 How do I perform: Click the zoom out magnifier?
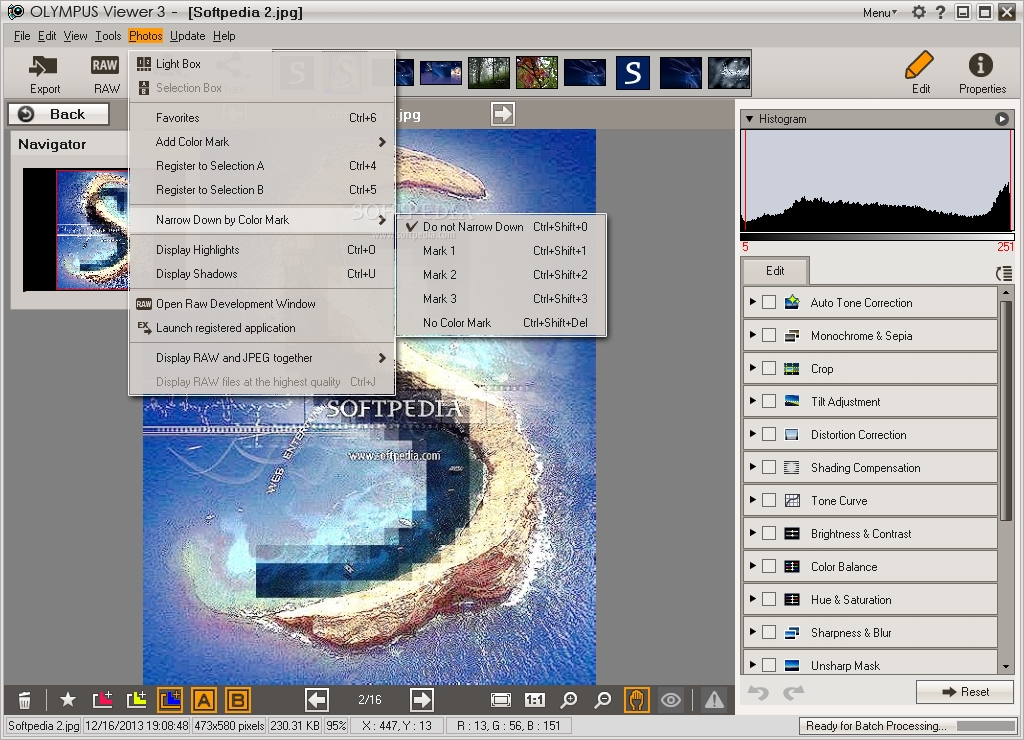coord(603,700)
